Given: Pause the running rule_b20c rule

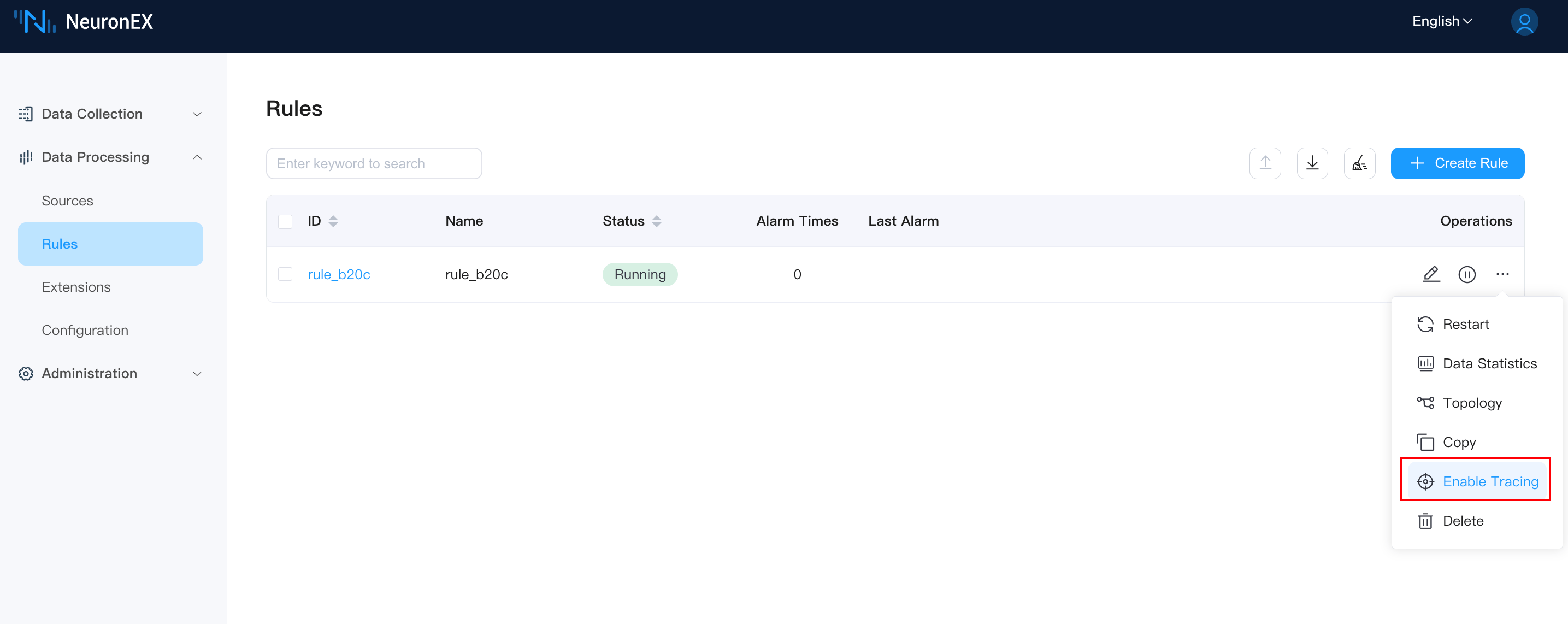Looking at the screenshot, I should [x=1466, y=274].
